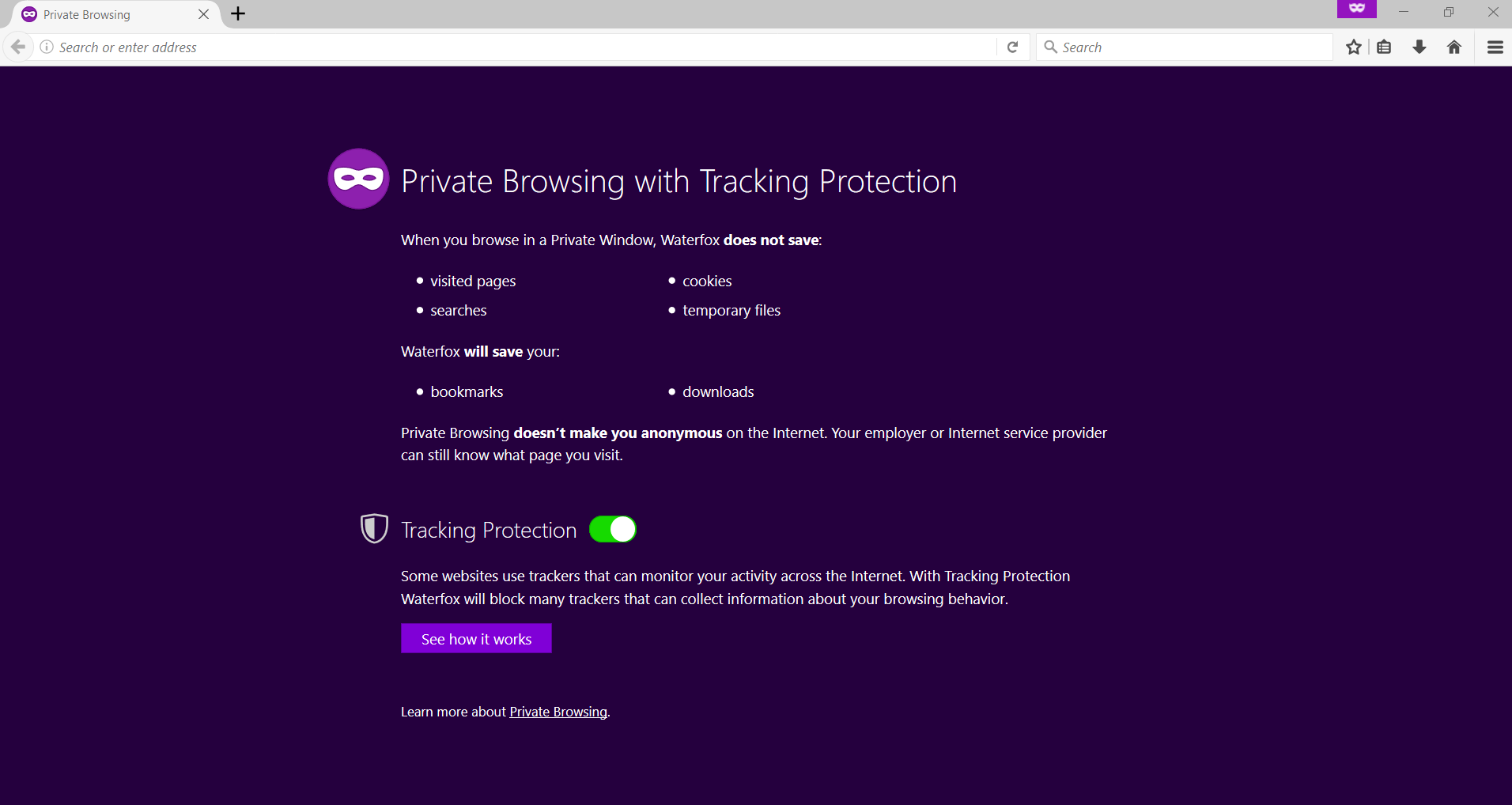Click the private browsing mask indicator in title bar
The width and height of the screenshot is (1512, 805).
pyautogui.click(x=1357, y=9)
